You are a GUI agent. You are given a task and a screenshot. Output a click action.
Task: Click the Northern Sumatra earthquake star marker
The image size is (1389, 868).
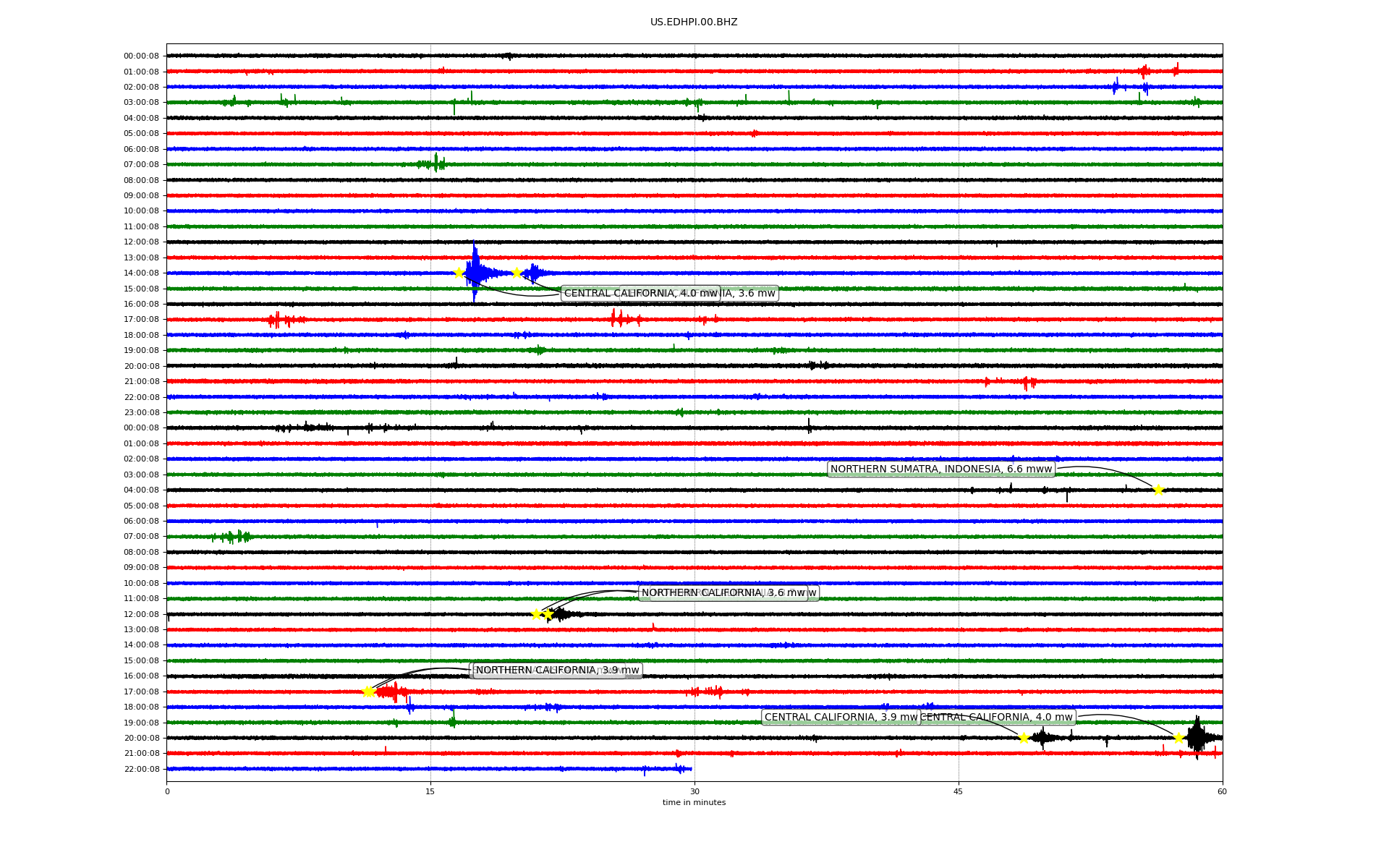[1158, 490]
